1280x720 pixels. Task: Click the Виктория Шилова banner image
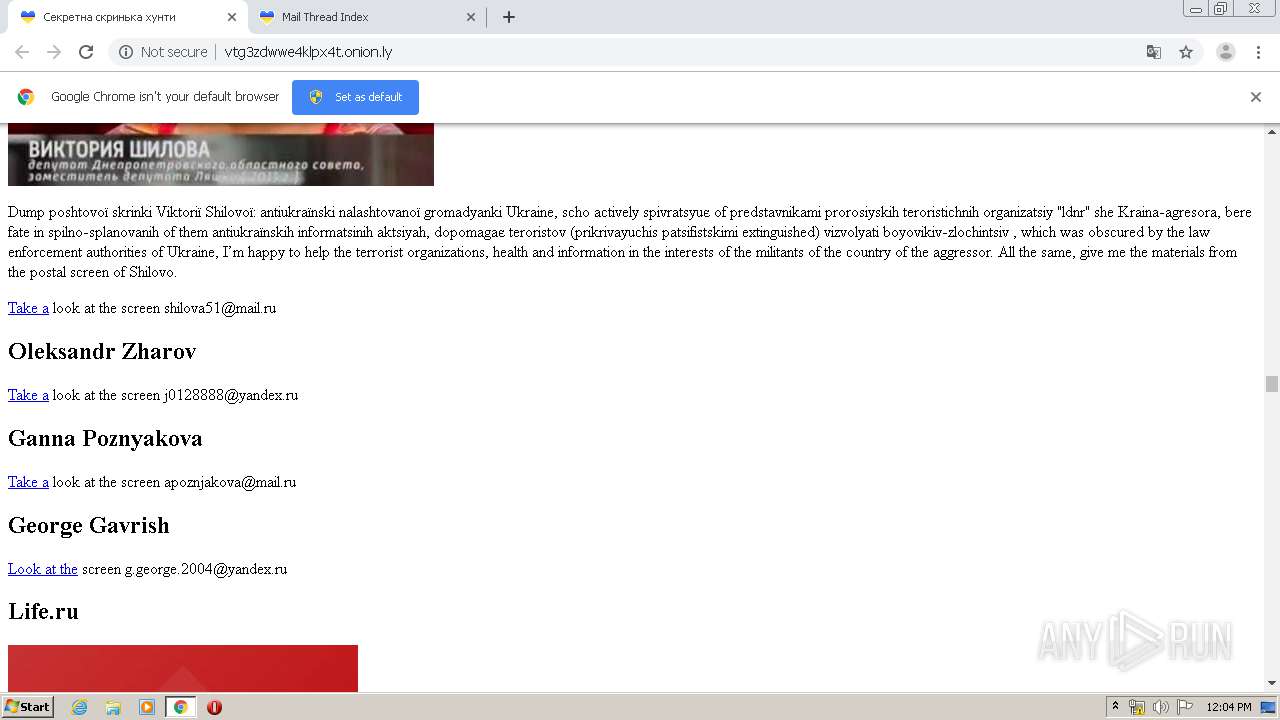pos(221,154)
